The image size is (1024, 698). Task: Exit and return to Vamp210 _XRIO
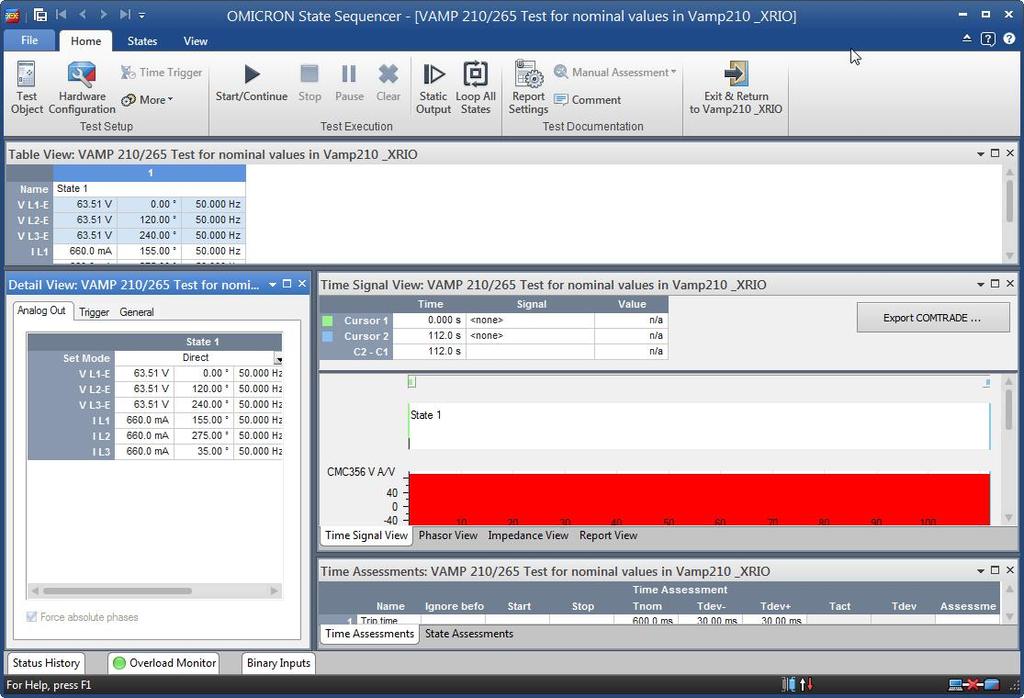point(736,88)
